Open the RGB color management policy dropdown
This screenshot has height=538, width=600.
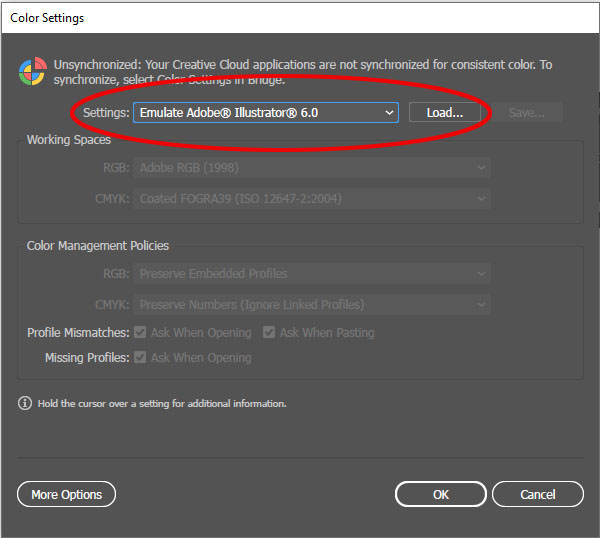click(x=312, y=273)
